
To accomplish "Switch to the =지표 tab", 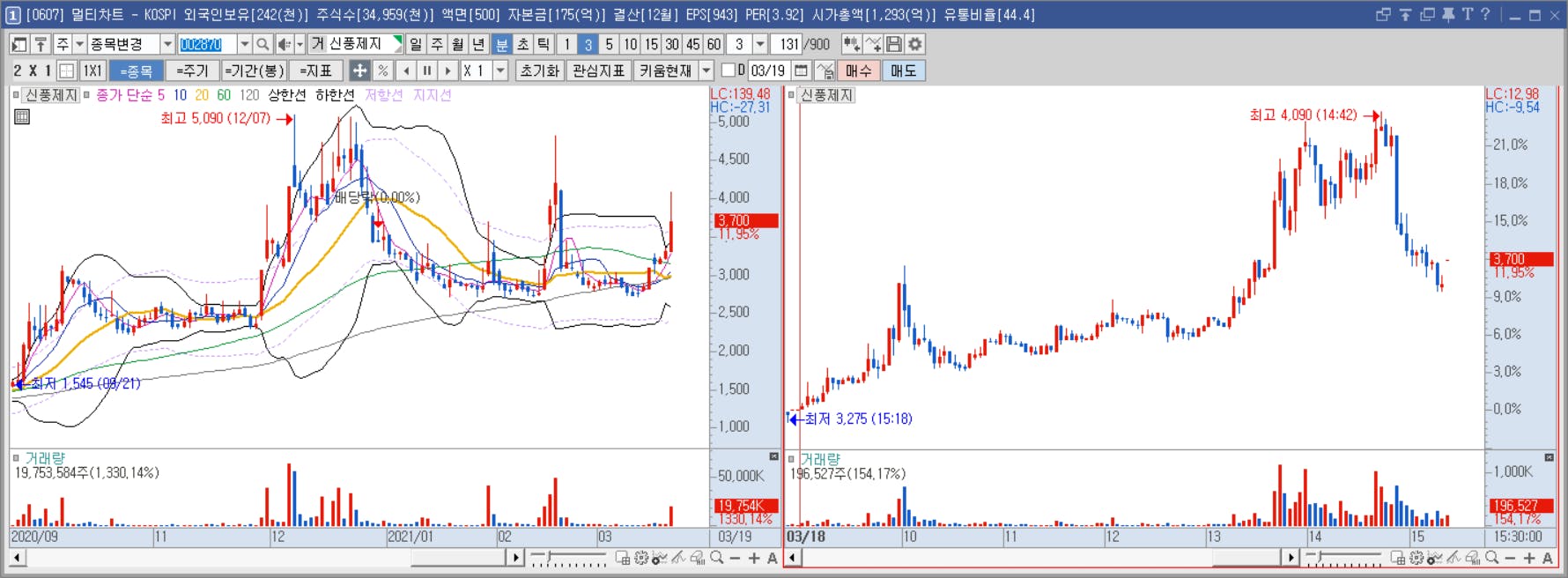I will tap(315, 70).
